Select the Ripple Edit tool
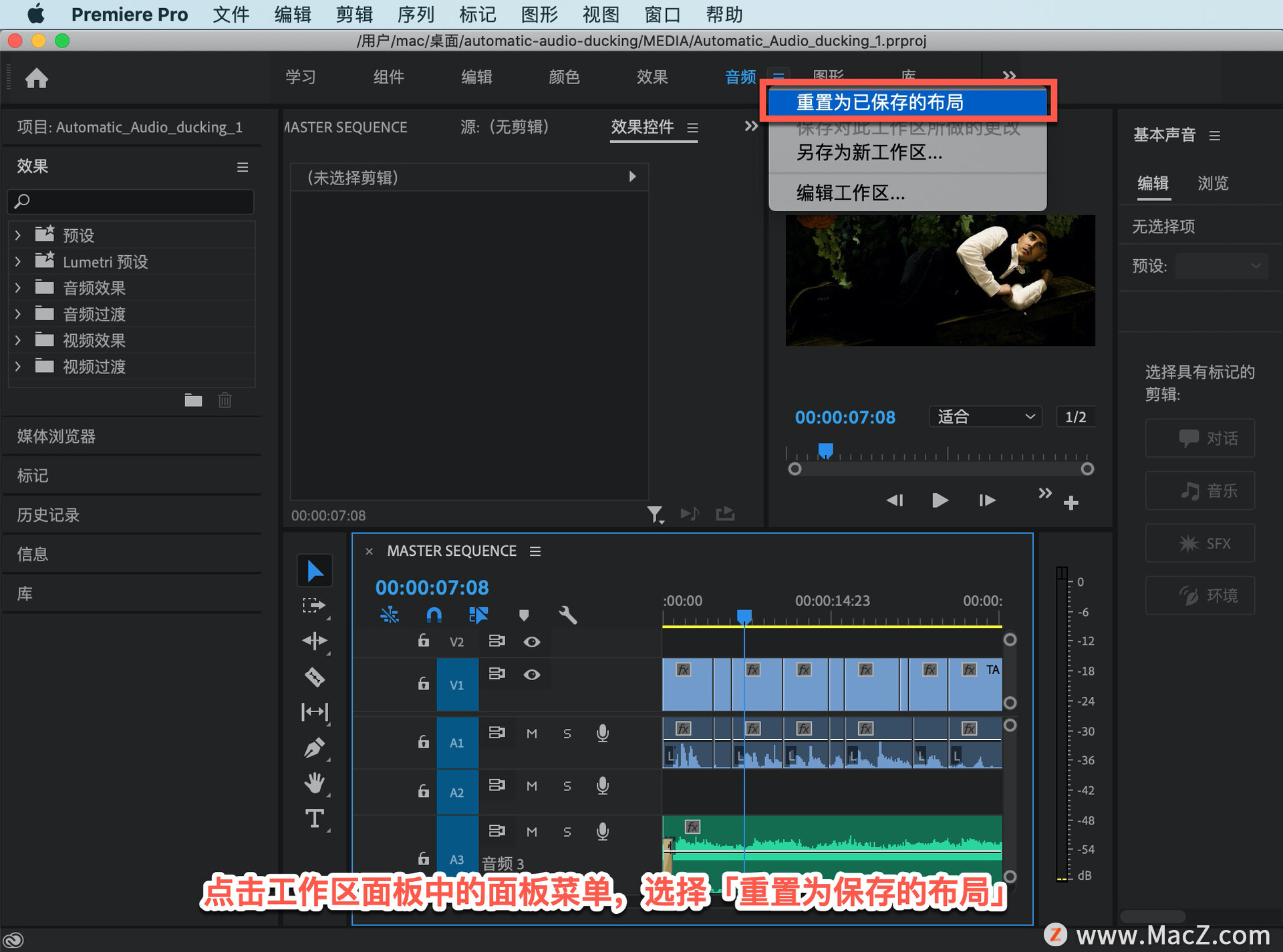Screen dimensions: 1283x952 coord(314,641)
